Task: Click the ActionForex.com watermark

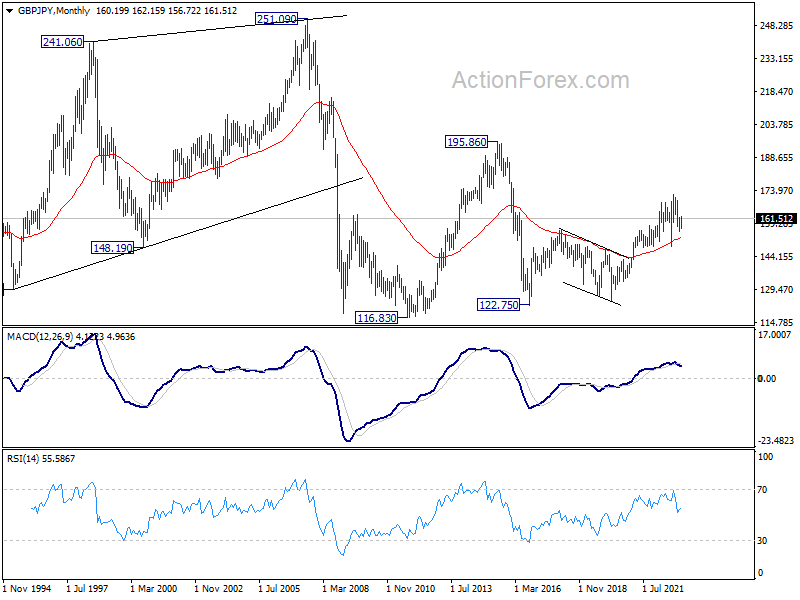Action: tap(541, 80)
